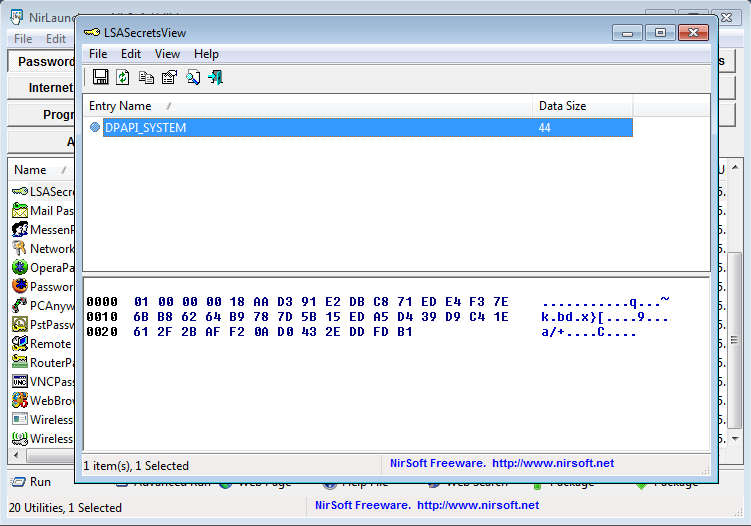Click the Refresh toolbar icon
The width and height of the screenshot is (751, 526).
click(123, 77)
